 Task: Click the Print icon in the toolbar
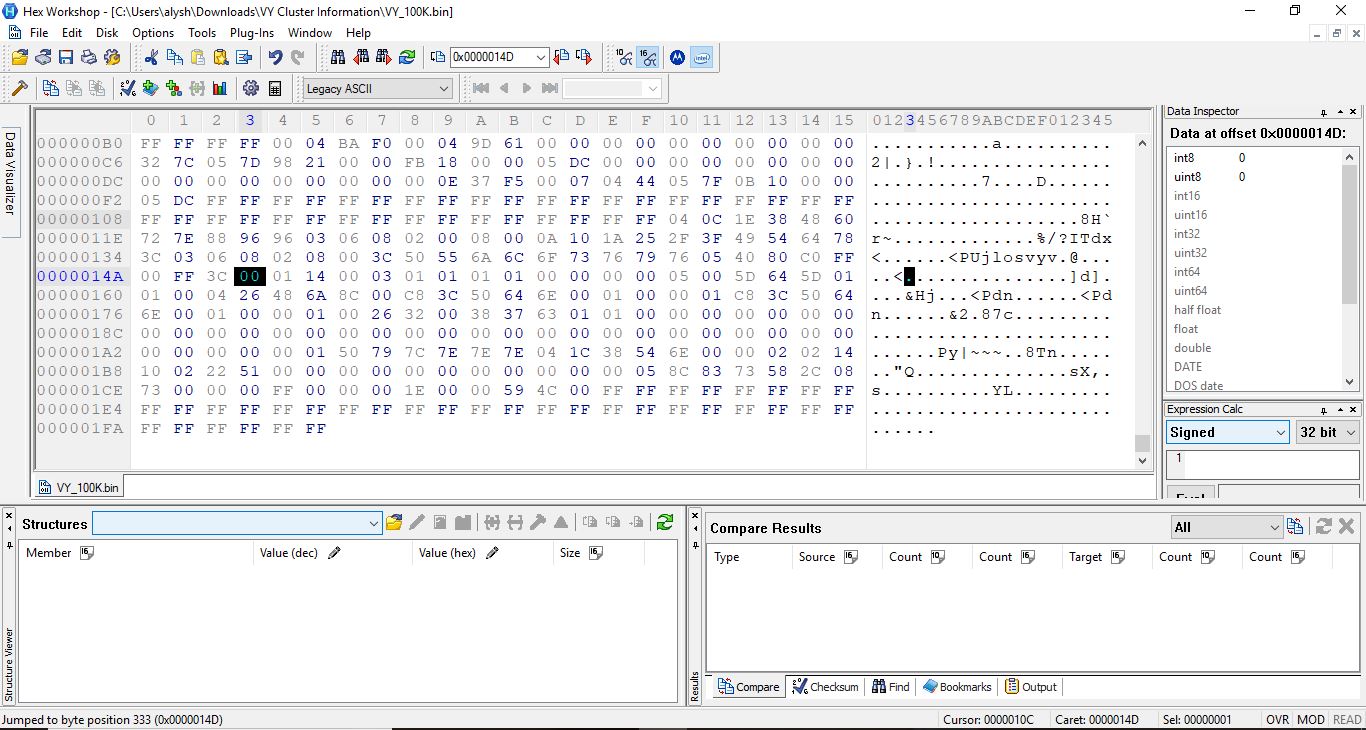(x=89, y=57)
